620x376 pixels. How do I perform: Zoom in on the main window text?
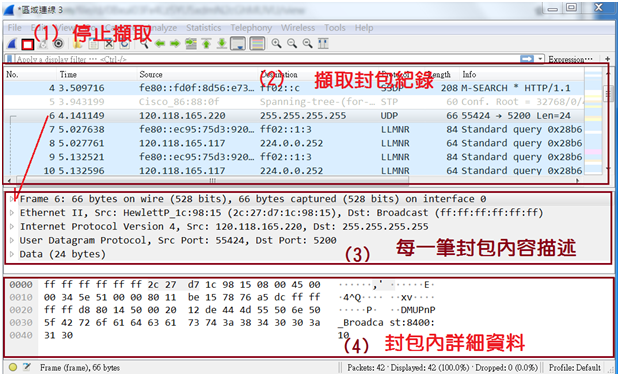[x=276, y=43]
